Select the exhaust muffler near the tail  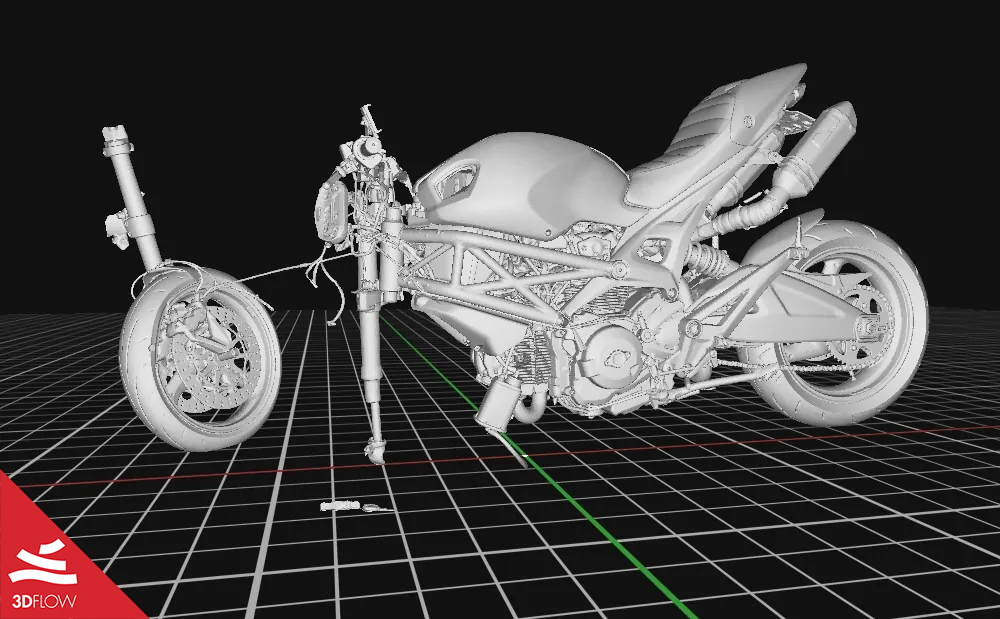[x=815, y=149]
